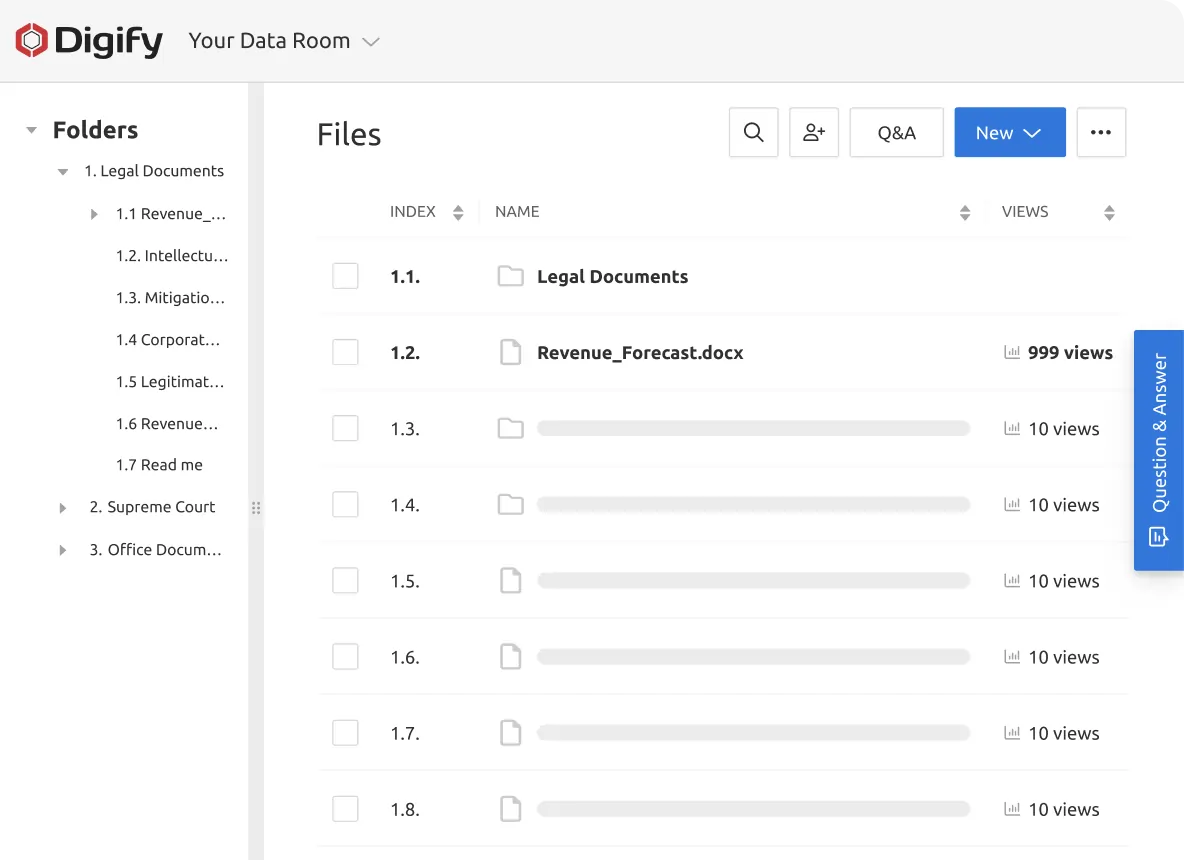The width and height of the screenshot is (1184, 860).
Task: Expand the 2. Supreme Court folder
Action: [63, 508]
